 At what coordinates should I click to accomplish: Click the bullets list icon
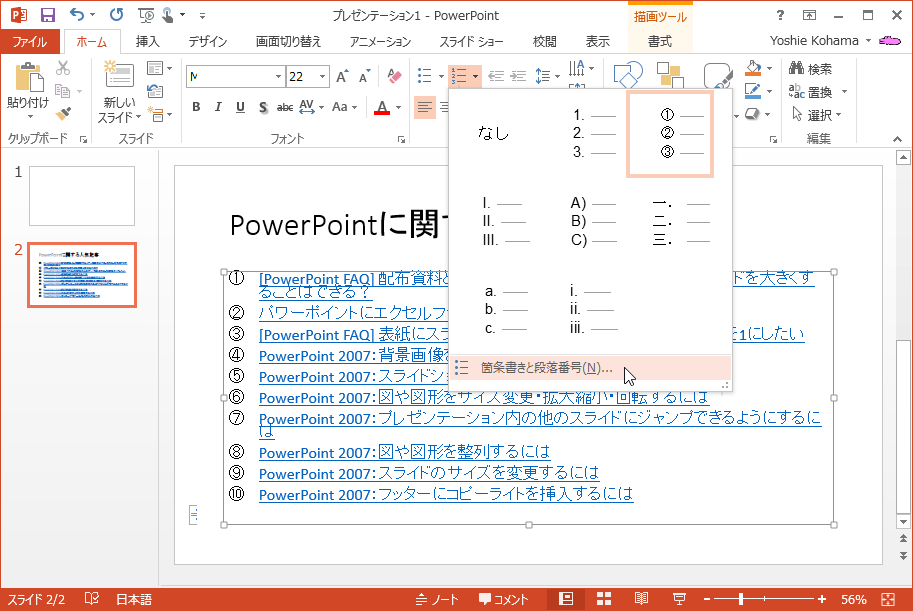click(x=424, y=76)
